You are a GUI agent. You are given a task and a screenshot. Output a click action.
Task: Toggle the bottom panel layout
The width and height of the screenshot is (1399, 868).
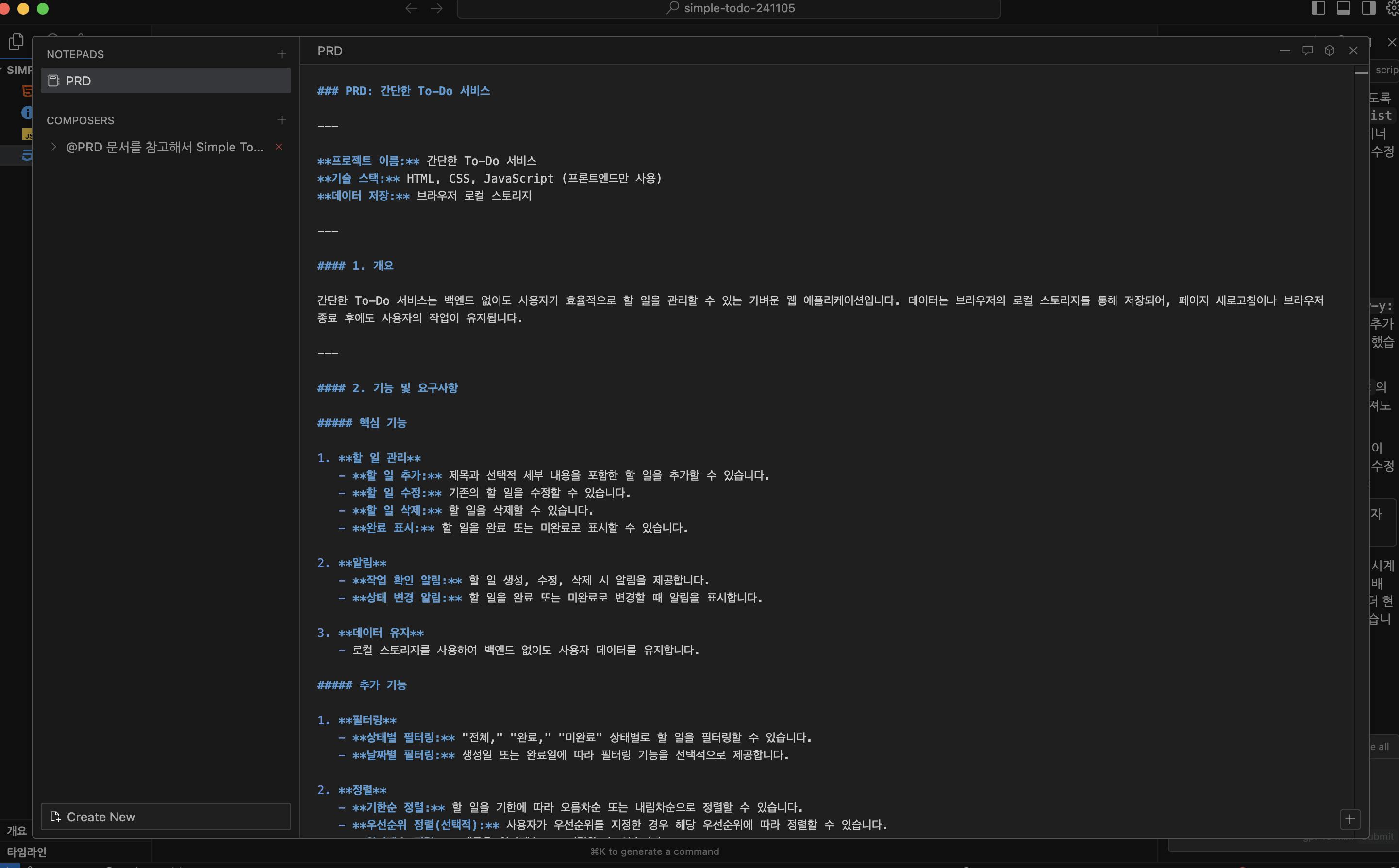click(x=1343, y=8)
